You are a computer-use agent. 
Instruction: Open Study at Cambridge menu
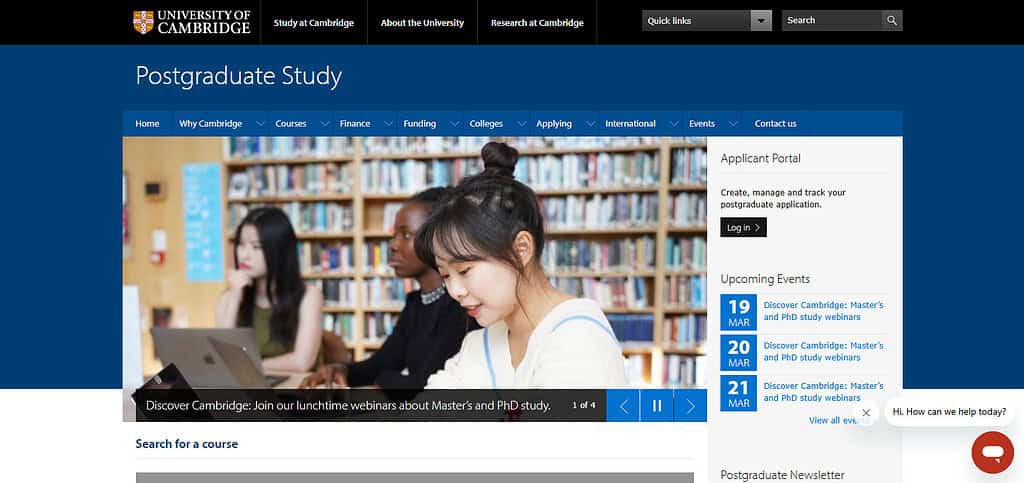click(x=313, y=23)
